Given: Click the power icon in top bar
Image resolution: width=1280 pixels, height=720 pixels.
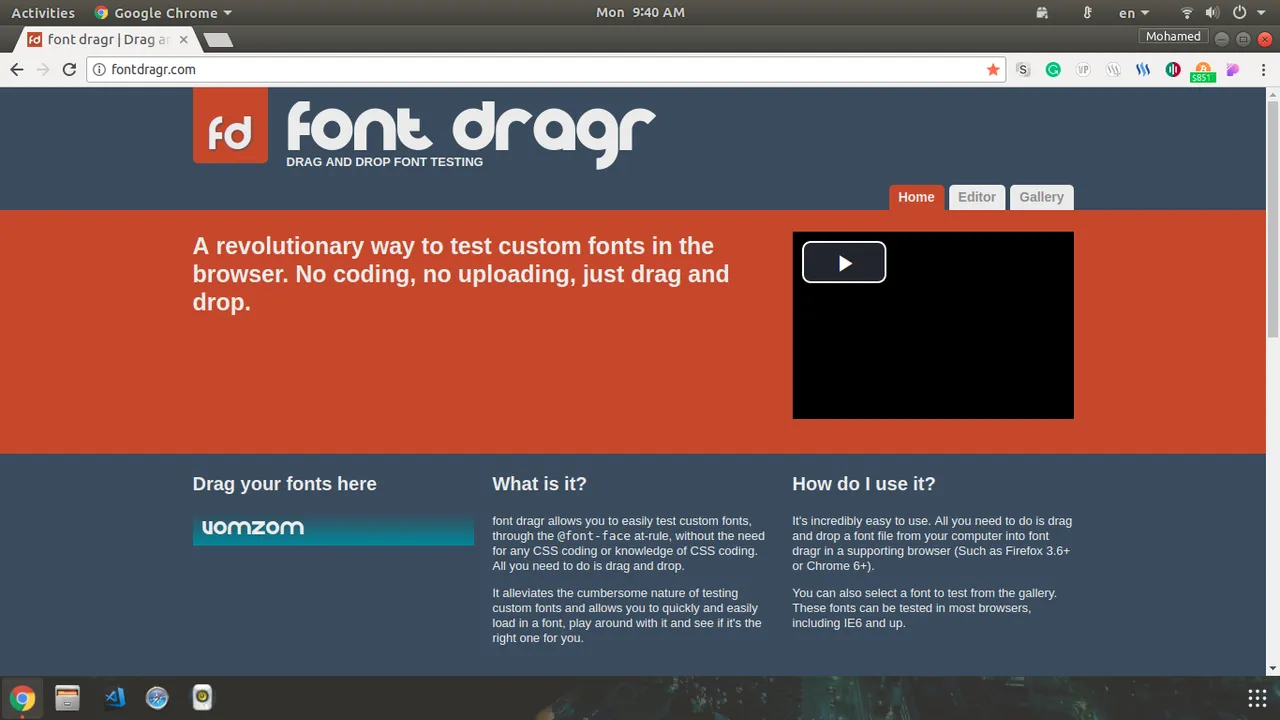Looking at the screenshot, I should tap(1240, 12).
